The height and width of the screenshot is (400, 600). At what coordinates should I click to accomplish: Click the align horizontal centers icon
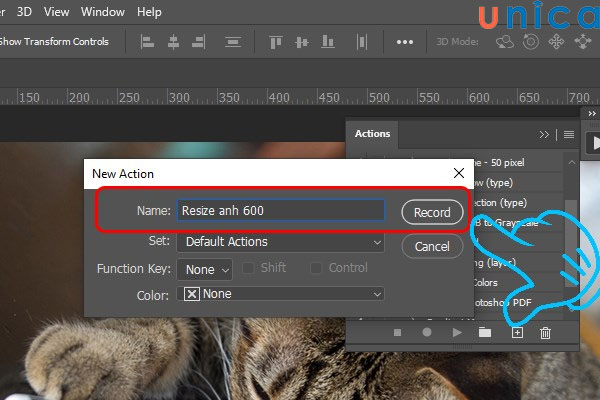tap(173, 42)
